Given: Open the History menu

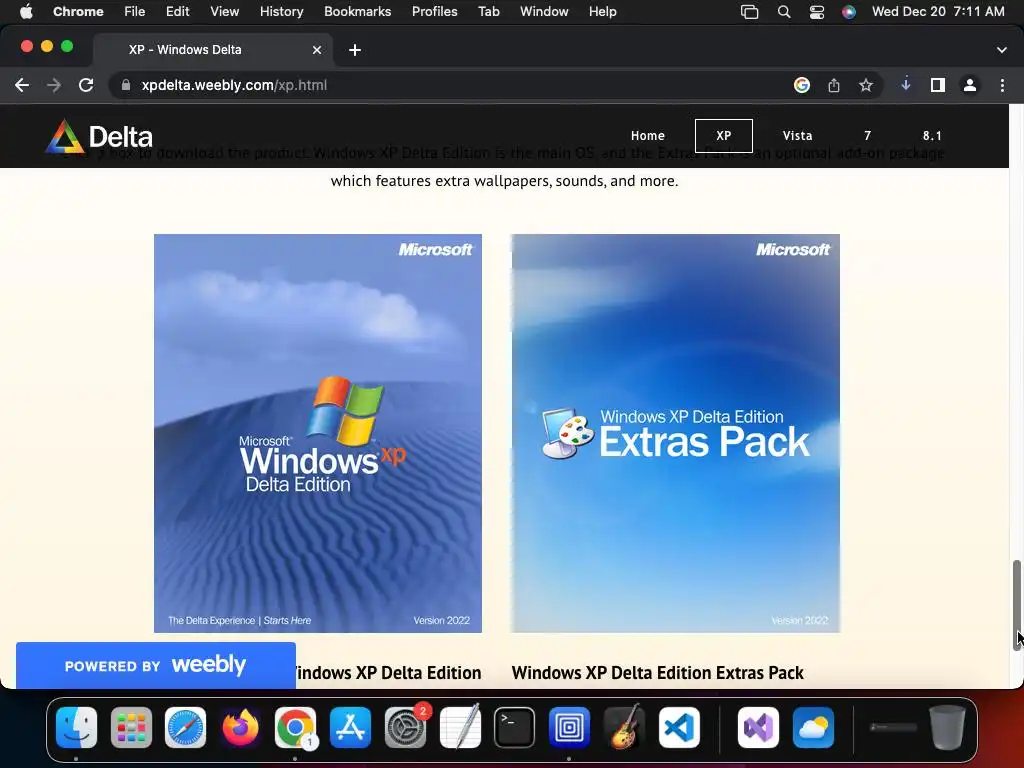Looking at the screenshot, I should pyautogui.click(x=281, y=12).
